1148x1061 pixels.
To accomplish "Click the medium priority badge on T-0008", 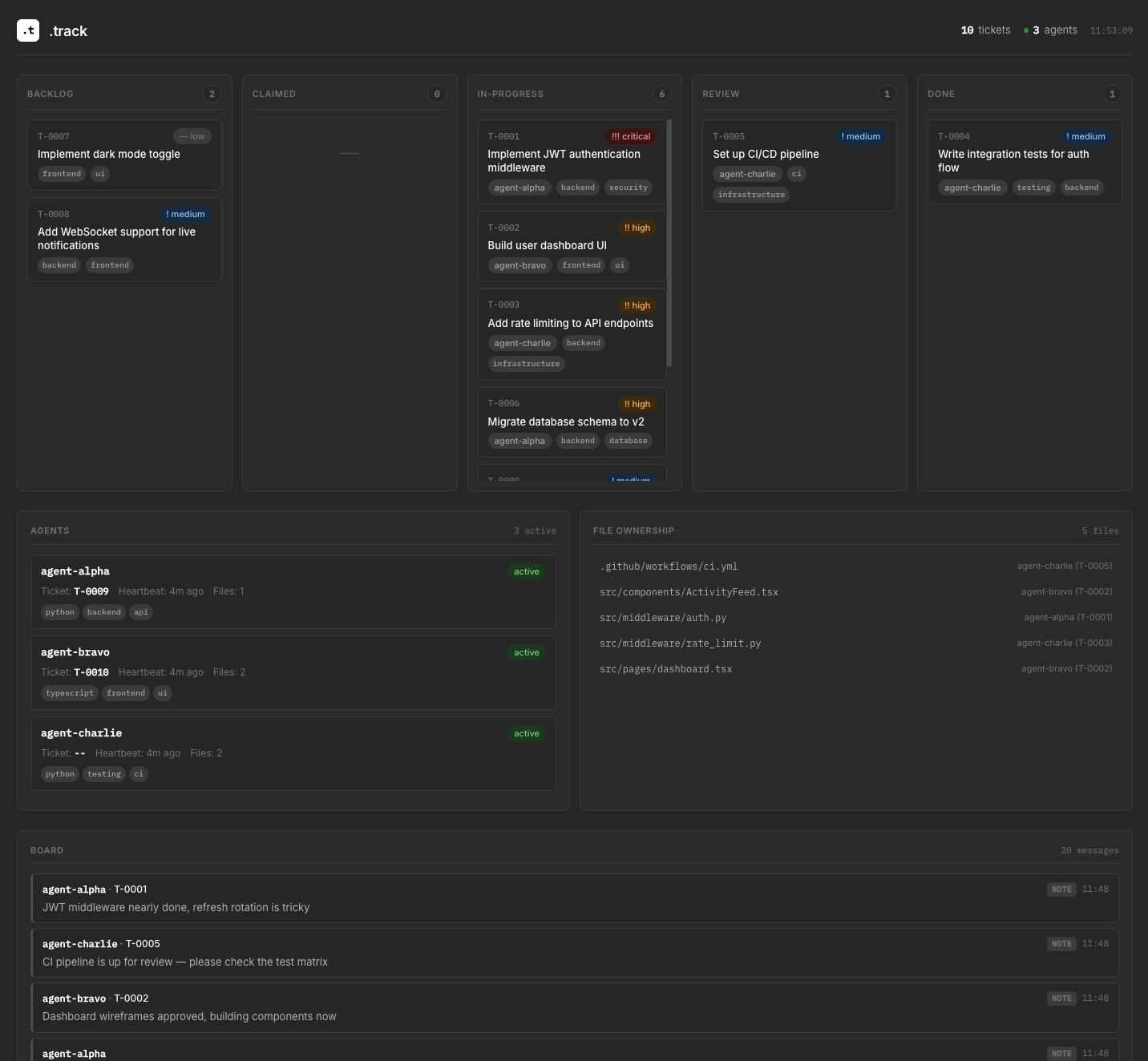I will (x=185, y=215).
